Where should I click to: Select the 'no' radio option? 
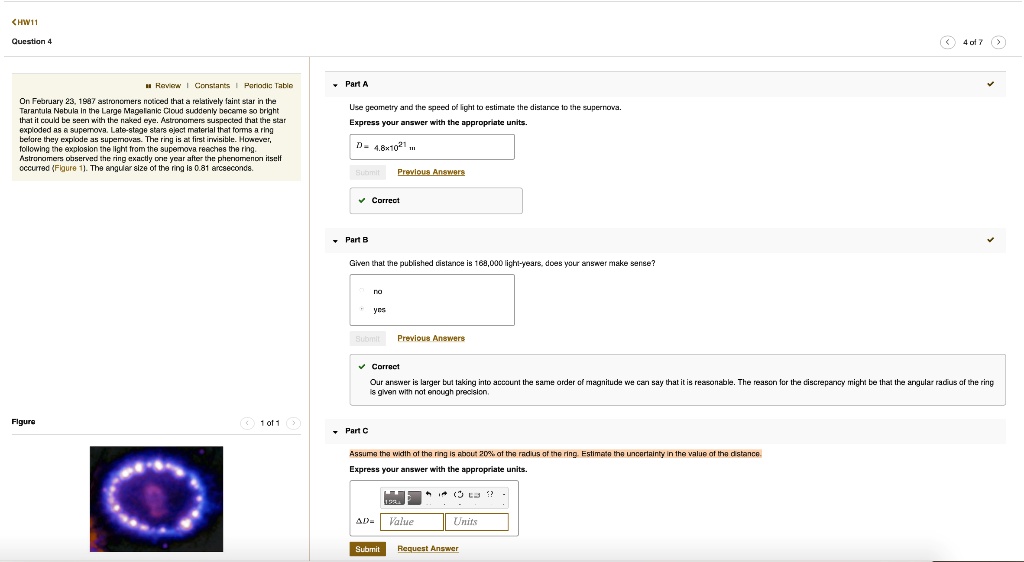pyautogui.click(x=362, y=291)
